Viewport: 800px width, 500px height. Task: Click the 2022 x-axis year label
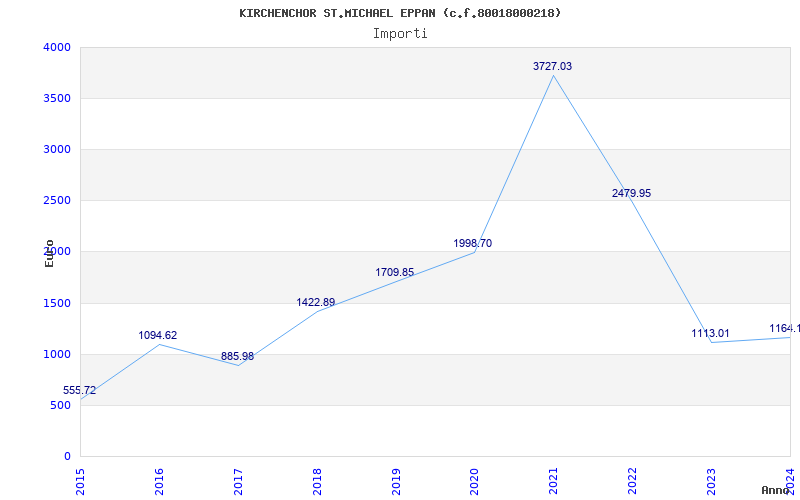click(633, 481)
